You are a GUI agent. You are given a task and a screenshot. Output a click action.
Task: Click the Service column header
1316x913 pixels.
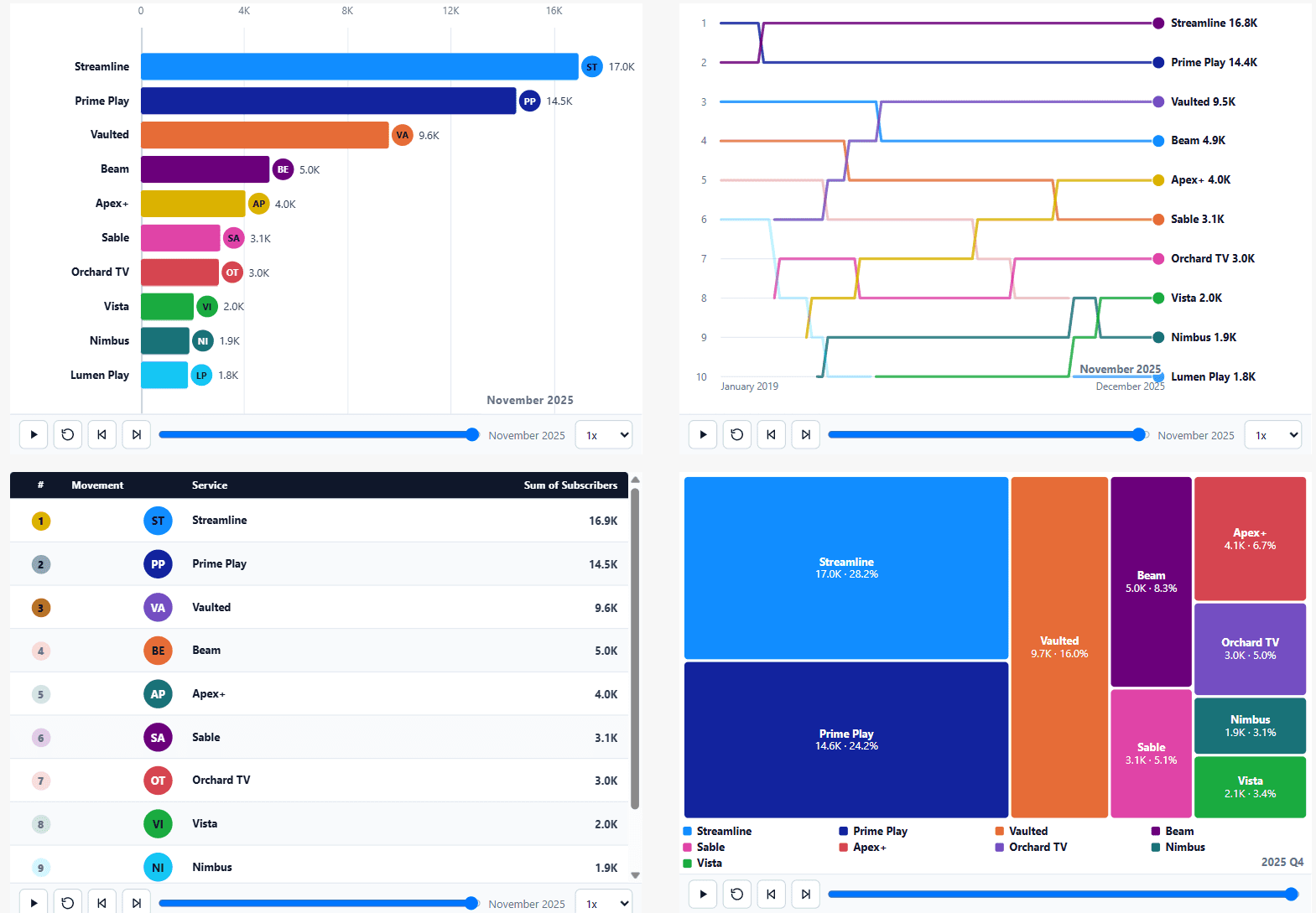tap(210, 485)
